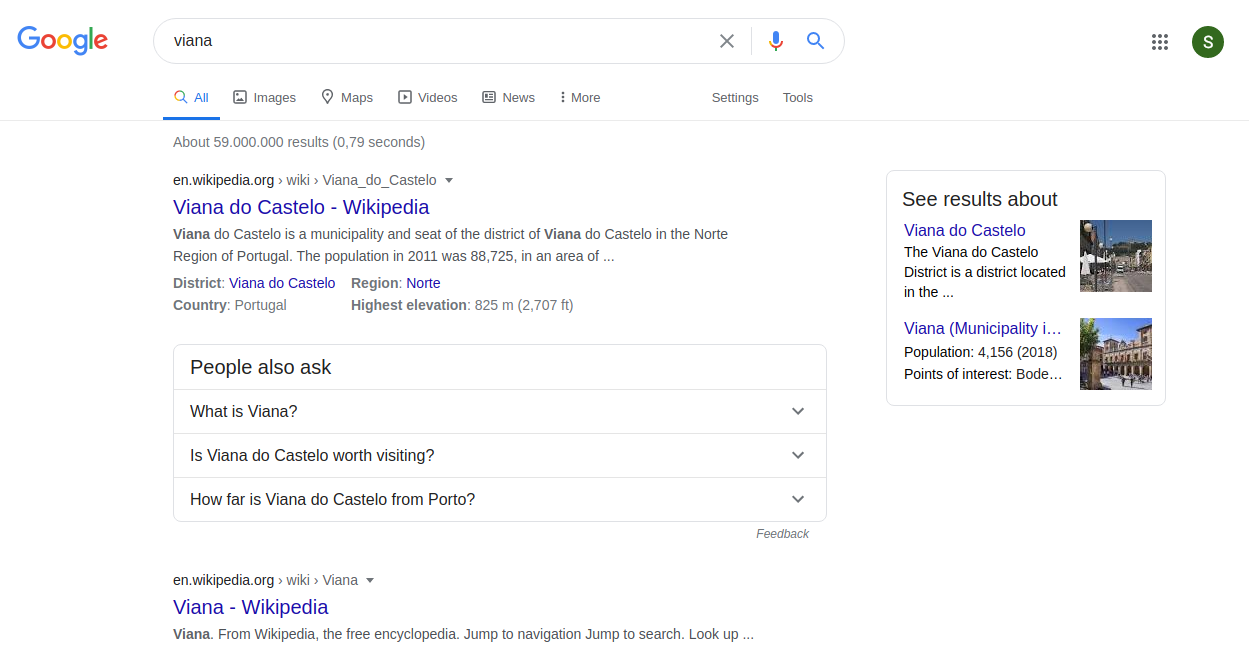Image resolution: width=1249 pixels, height=658 pixels.
Task: Open the Viana do Castelo - Wikipedia result
Action: [x=301, y=207]
